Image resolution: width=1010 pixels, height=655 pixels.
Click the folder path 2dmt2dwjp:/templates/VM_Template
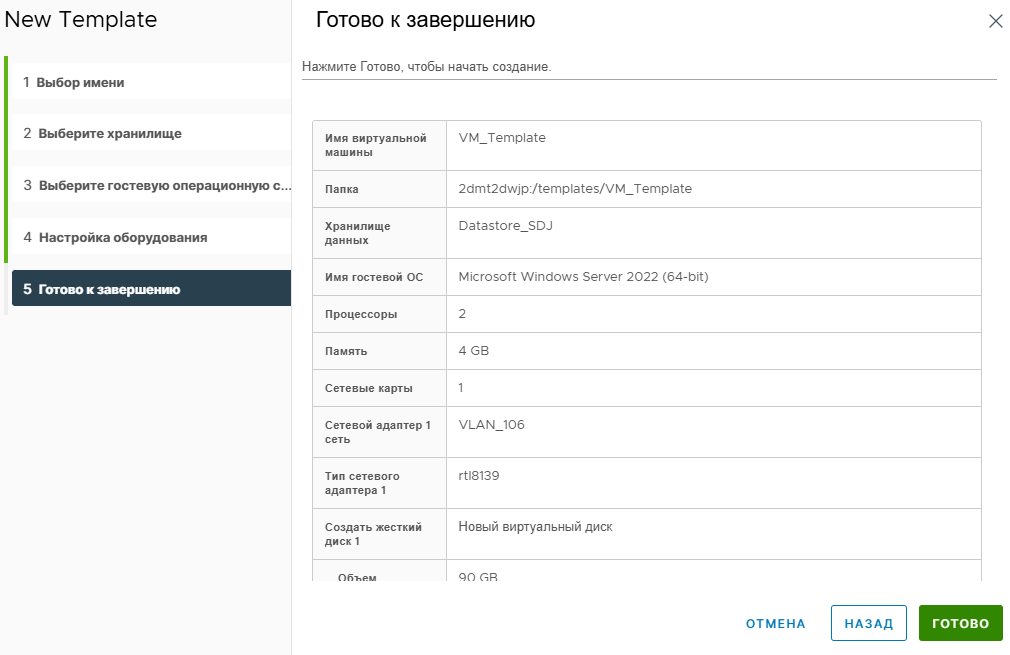tap(575, 189)
